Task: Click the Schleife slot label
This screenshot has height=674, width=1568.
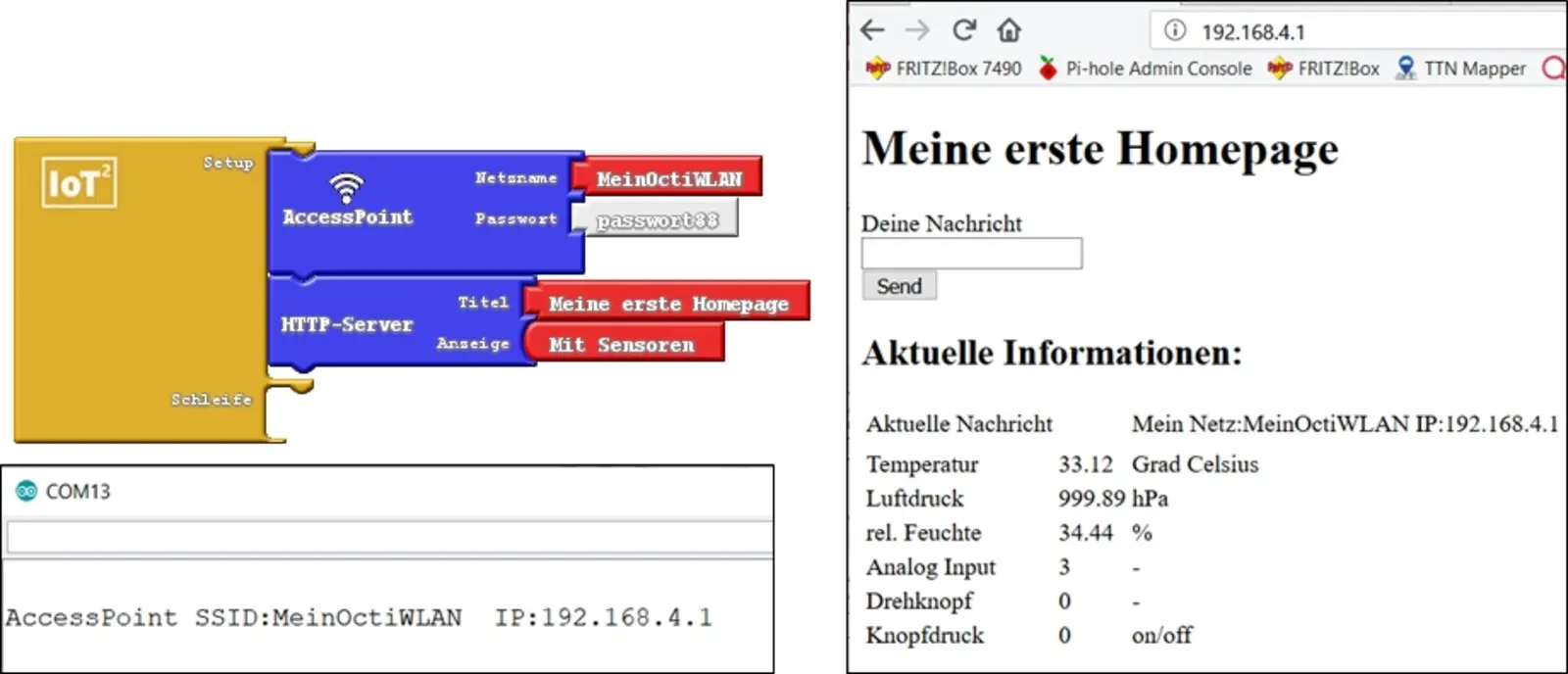Action: 212,400
